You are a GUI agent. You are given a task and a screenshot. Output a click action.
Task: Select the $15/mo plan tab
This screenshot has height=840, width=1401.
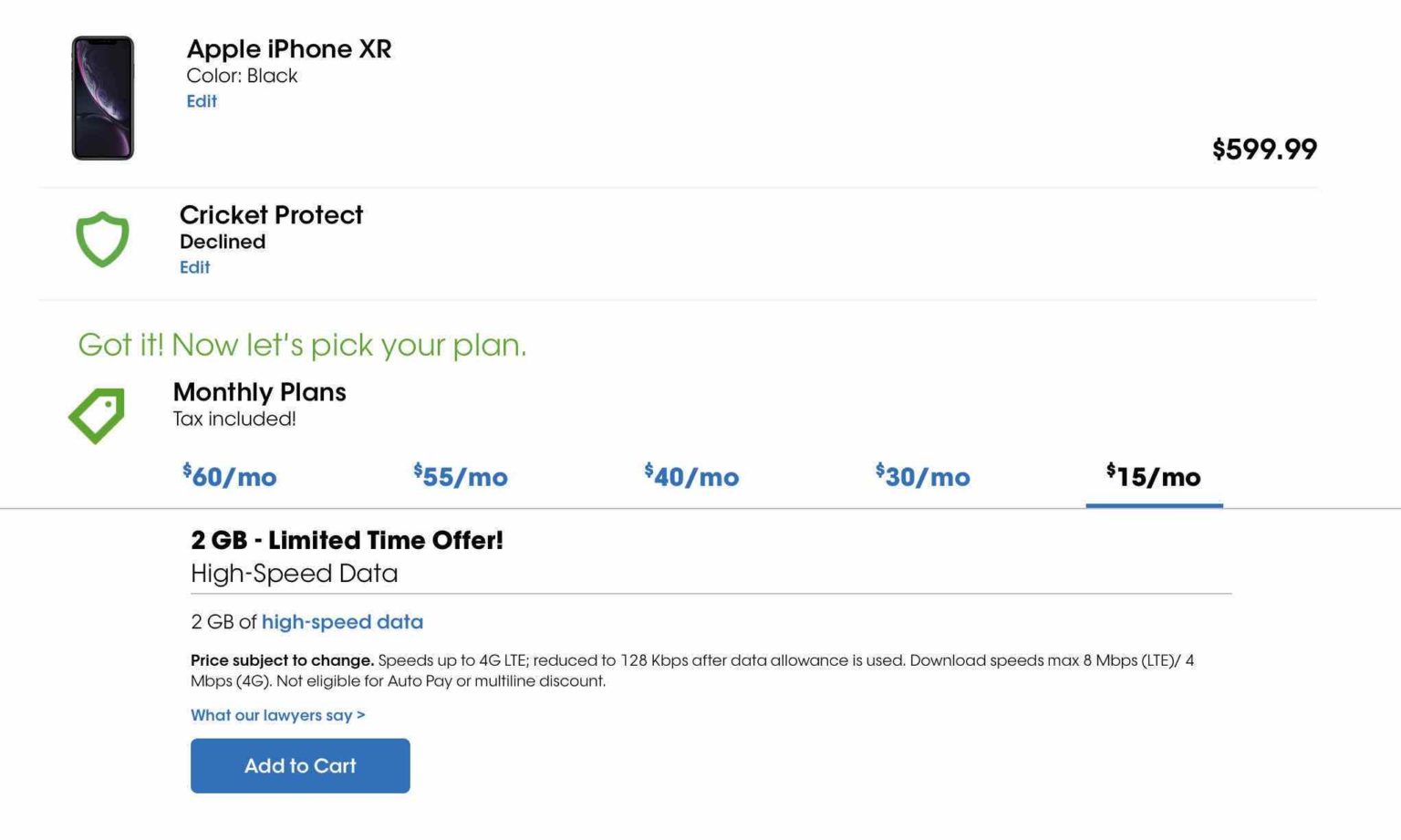tap(1153, 476)
